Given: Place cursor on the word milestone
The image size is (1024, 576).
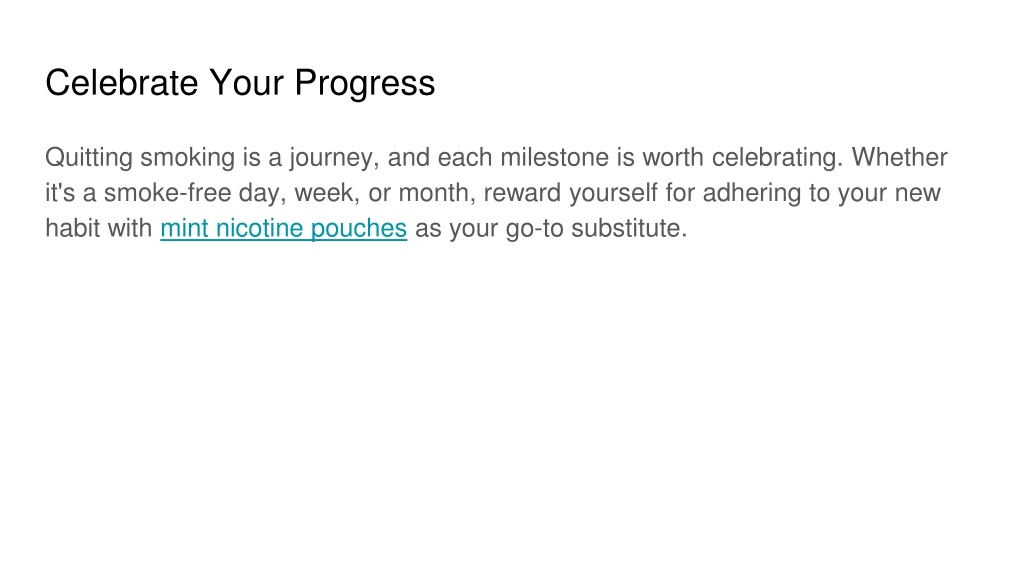Looking at the screenshot, I should (x=554, y=157).
